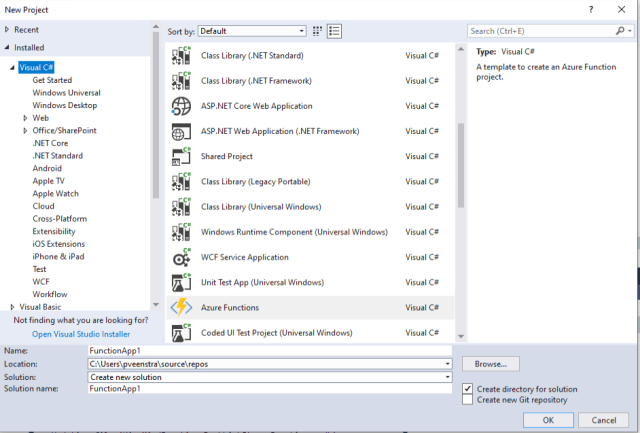Open the Solution 'Create new solution' dropdown
Screen dimensions: 640x433
click(x=270, y=377)
